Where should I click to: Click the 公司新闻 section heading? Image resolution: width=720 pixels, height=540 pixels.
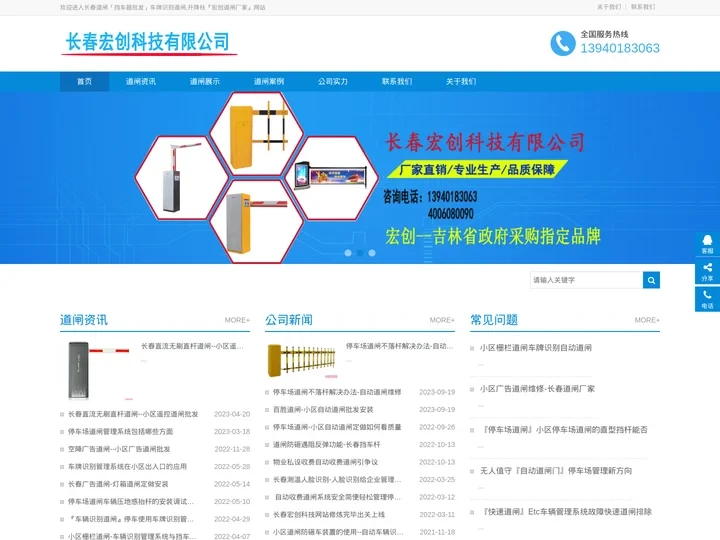(289, 320)
